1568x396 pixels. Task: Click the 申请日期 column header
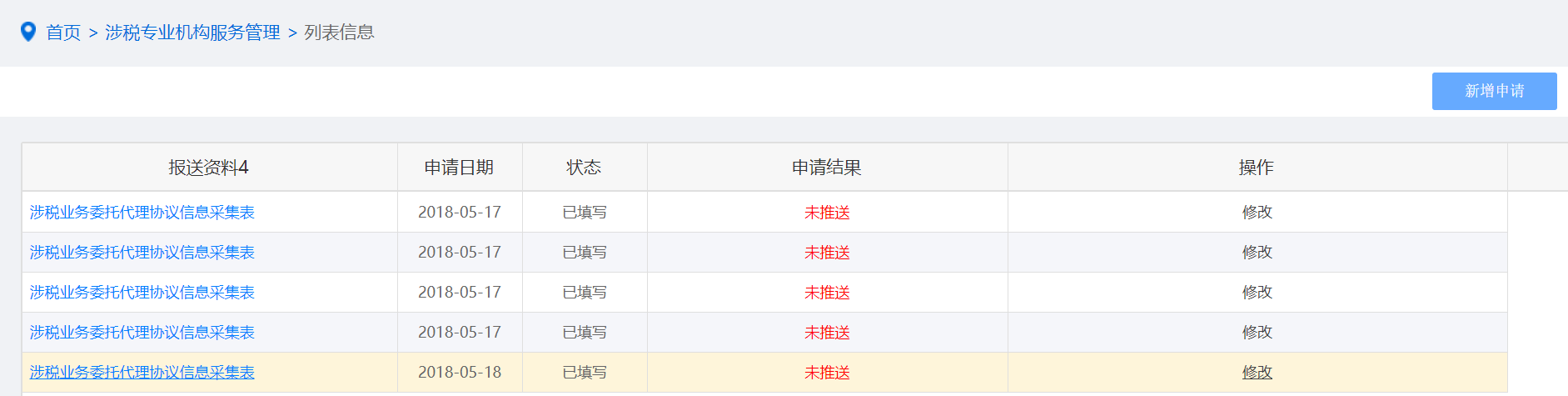click(x=459, y=168)
